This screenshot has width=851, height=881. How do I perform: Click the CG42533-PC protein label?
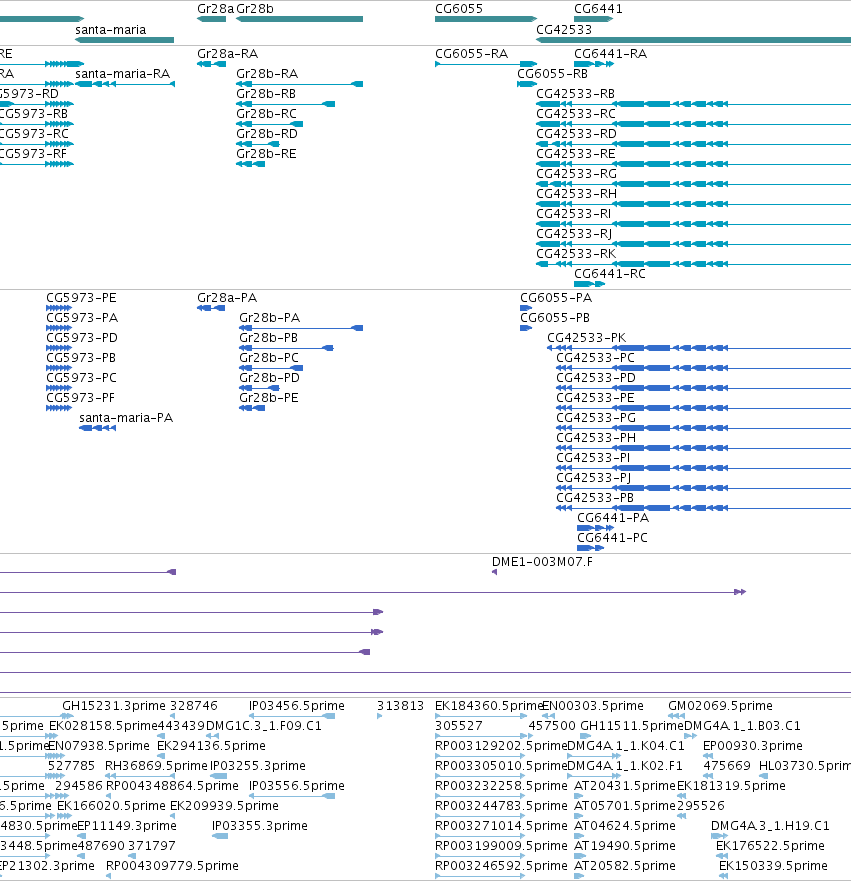point(595,358)
